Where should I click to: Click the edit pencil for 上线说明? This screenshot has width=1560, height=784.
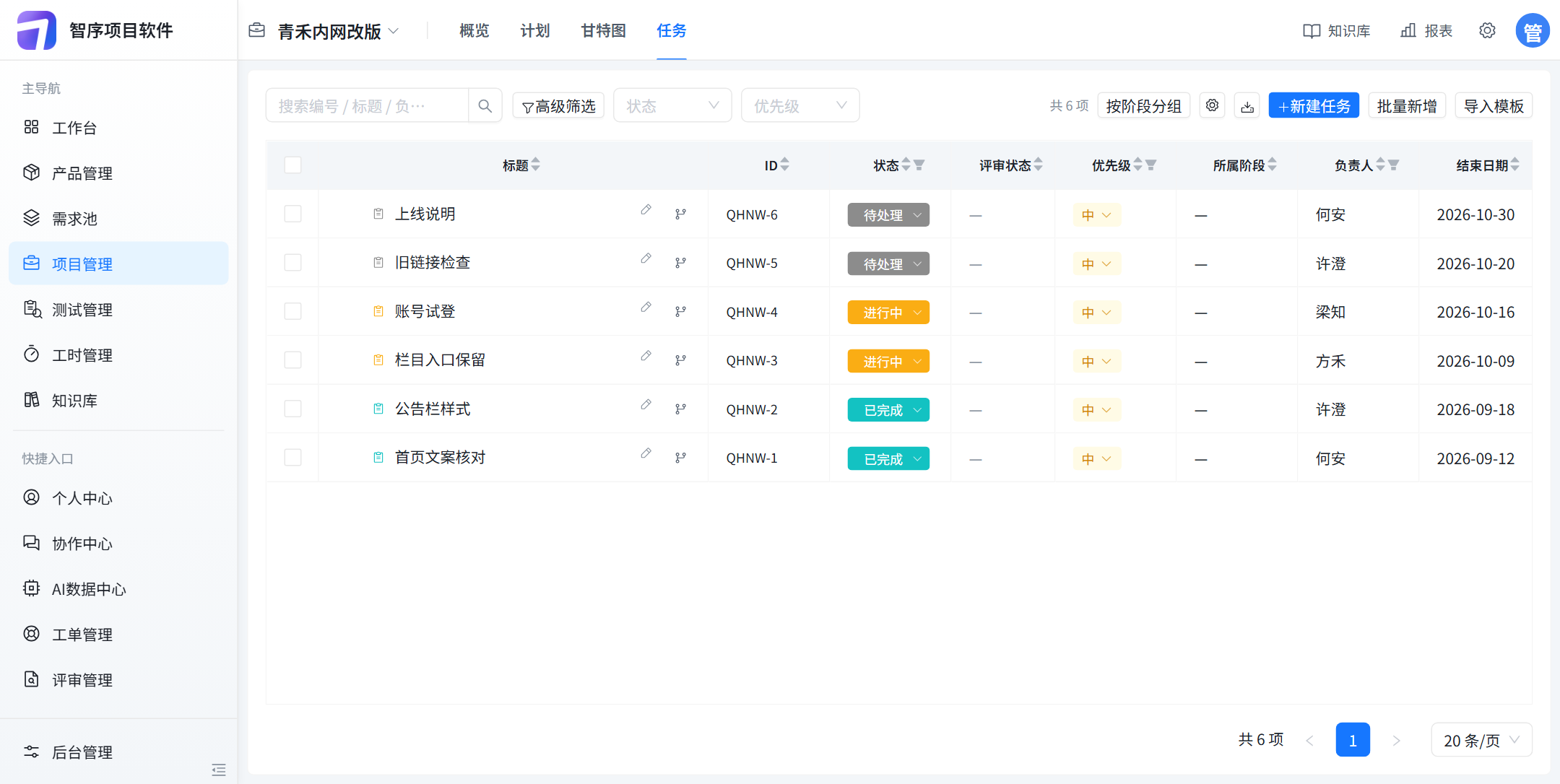(646, 210)
